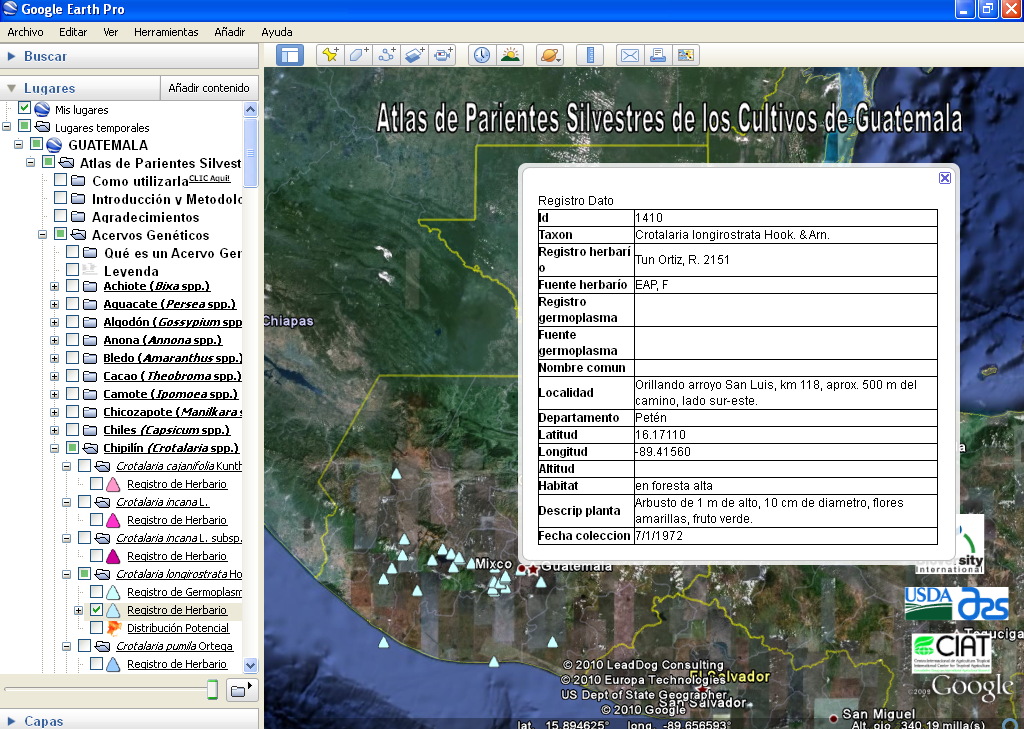
Task: Add an image overlay
Action: click(415, 55)
